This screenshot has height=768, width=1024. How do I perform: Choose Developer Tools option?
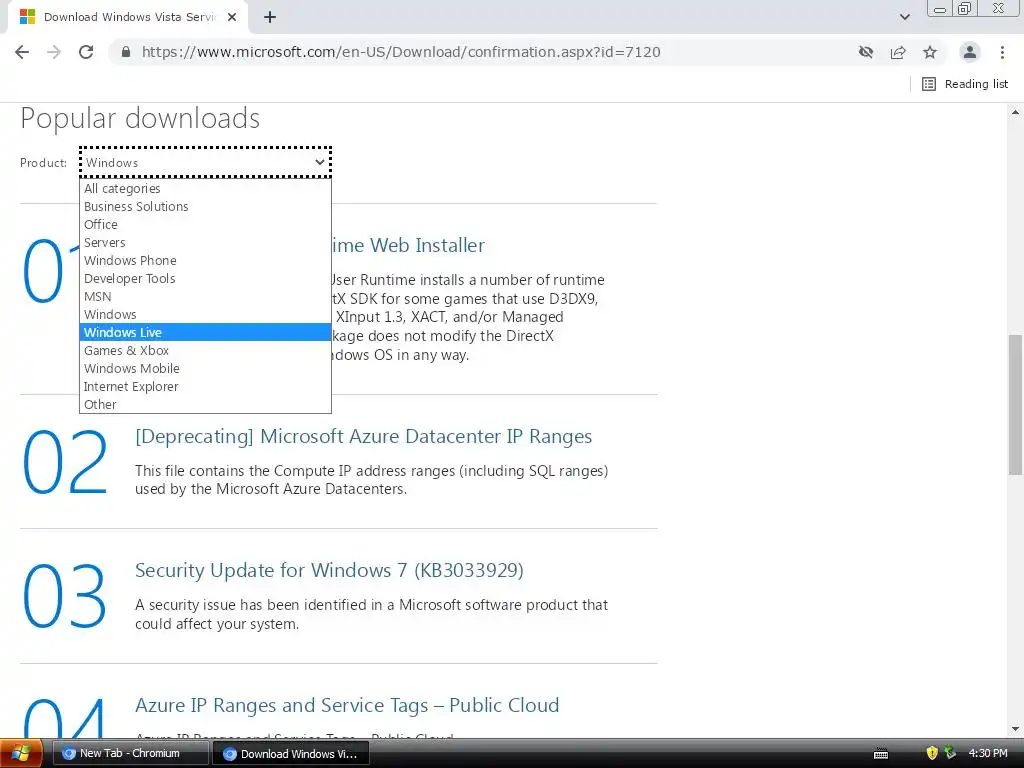point(205,278)
